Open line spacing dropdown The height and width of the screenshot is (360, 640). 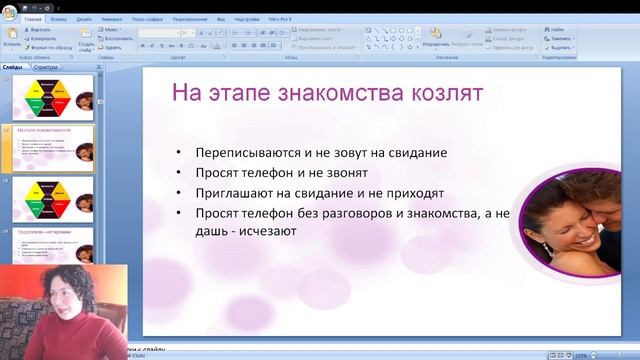pyautogui.click(x=282, y=33)
